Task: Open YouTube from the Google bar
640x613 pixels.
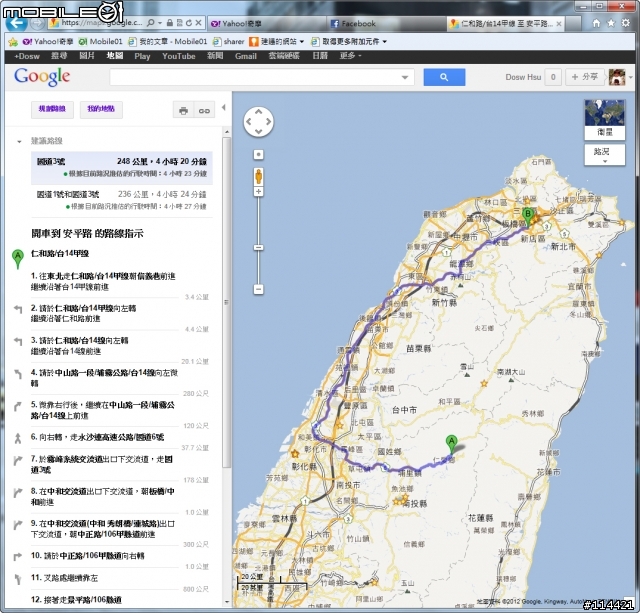Action: 178,56
